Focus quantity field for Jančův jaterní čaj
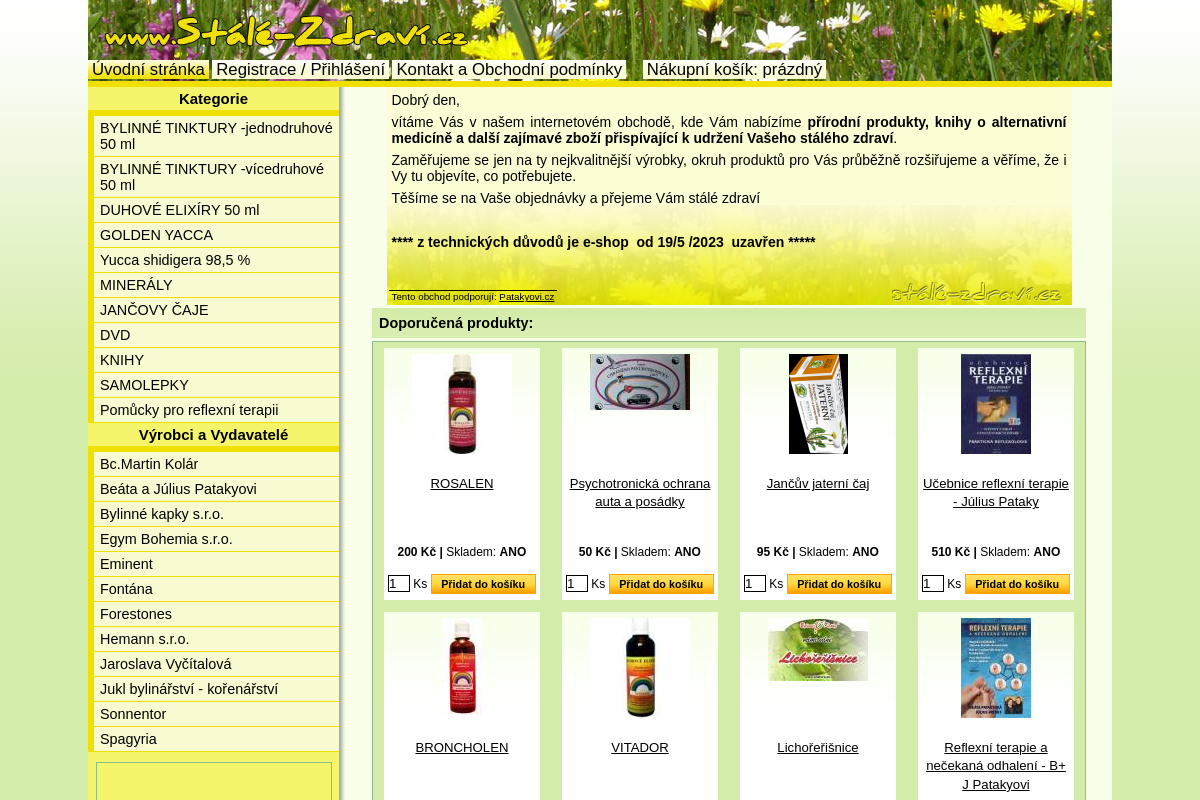 tap(755, 584)
